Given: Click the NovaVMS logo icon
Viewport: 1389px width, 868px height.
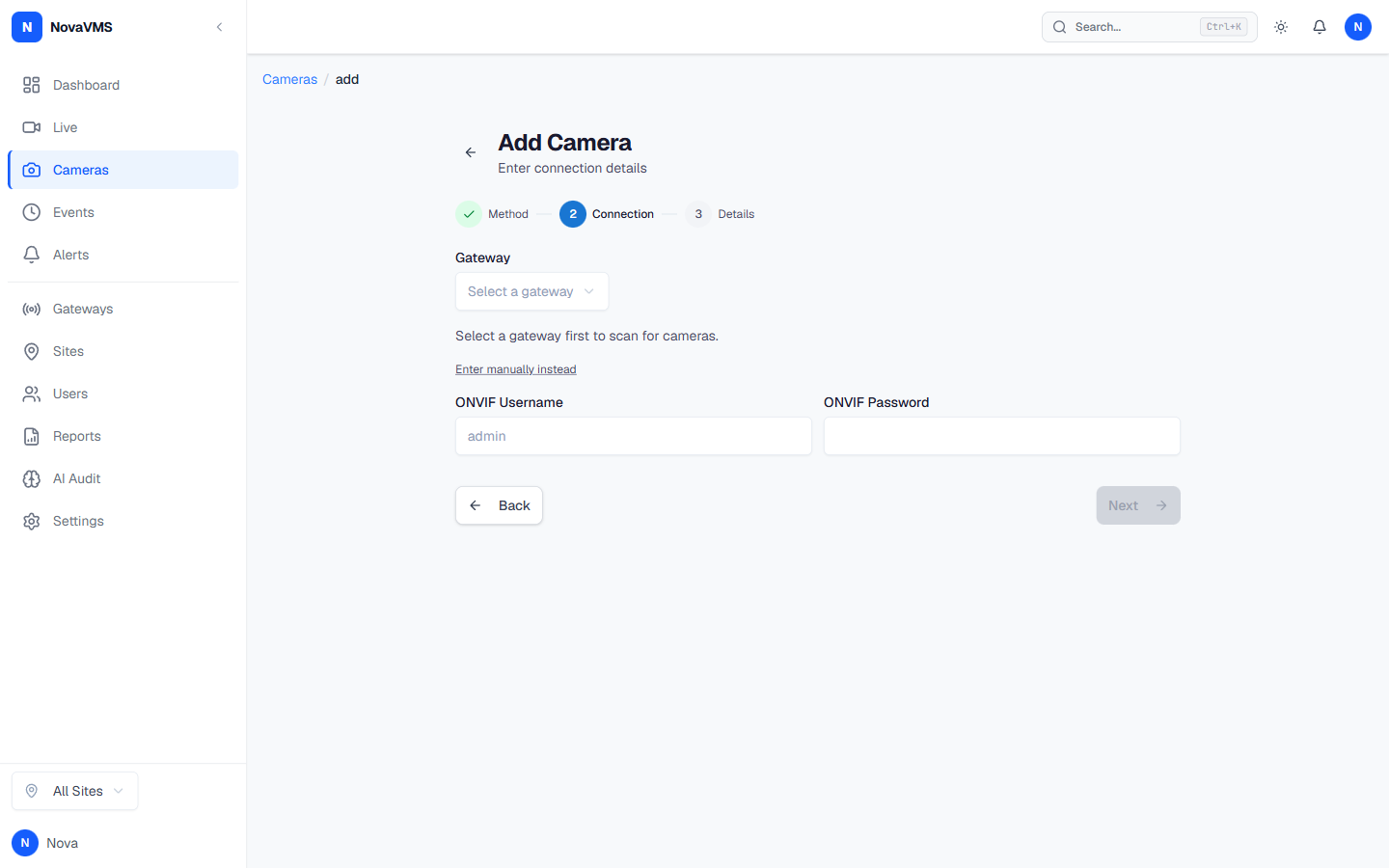Looking at the screenshot, I should click(x=27, y=27).
